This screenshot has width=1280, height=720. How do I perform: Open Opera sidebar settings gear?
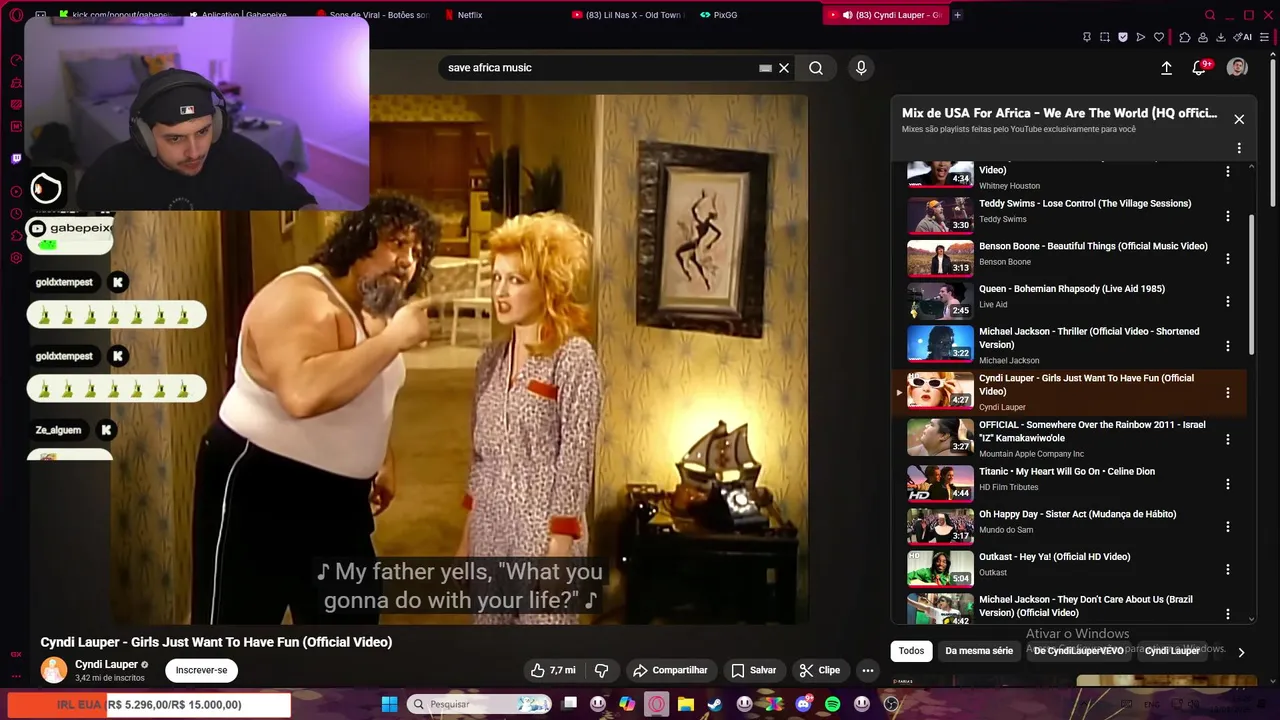(16, 258)
